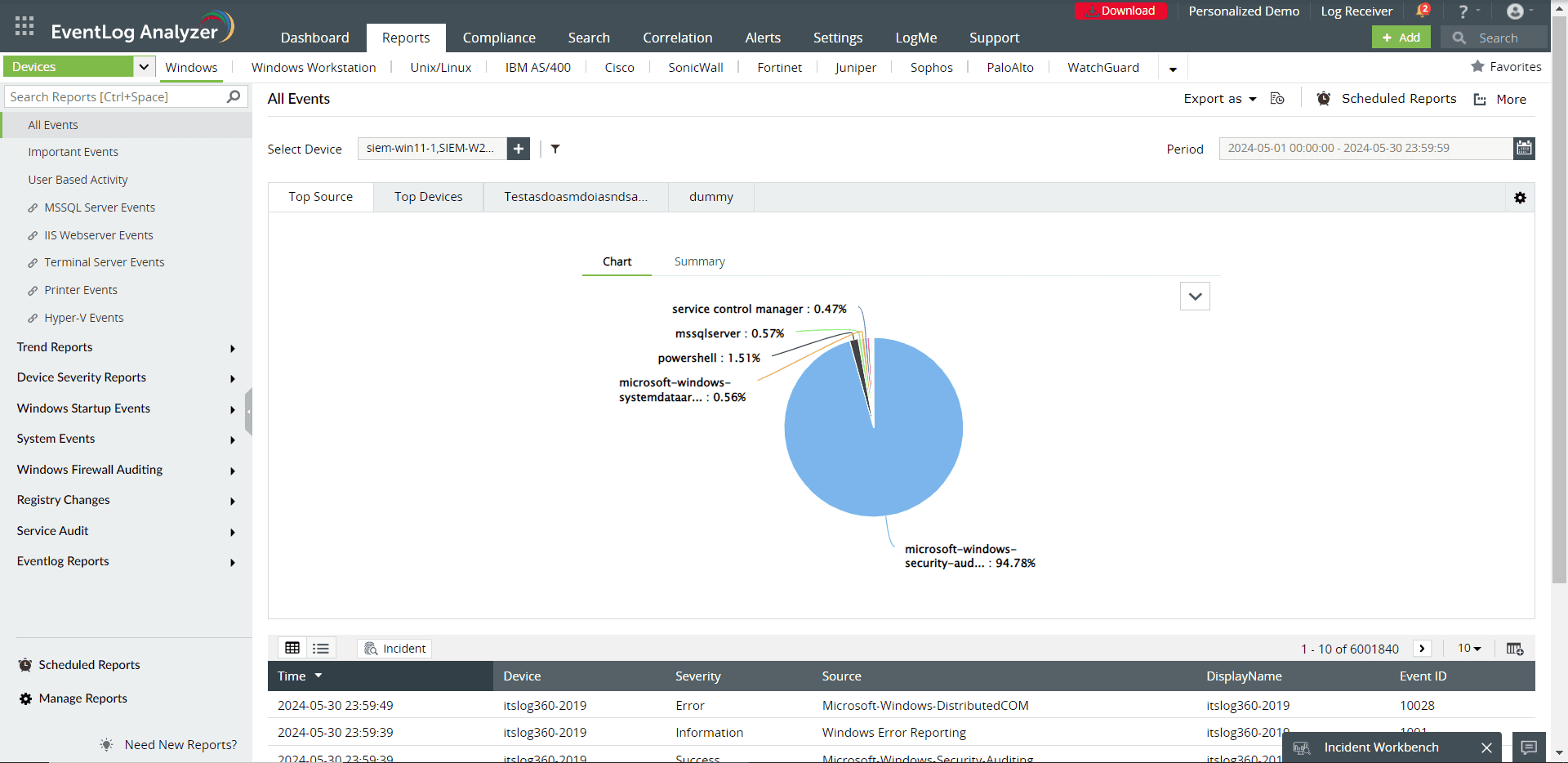Open the help question mark icon

(1463, 11)
